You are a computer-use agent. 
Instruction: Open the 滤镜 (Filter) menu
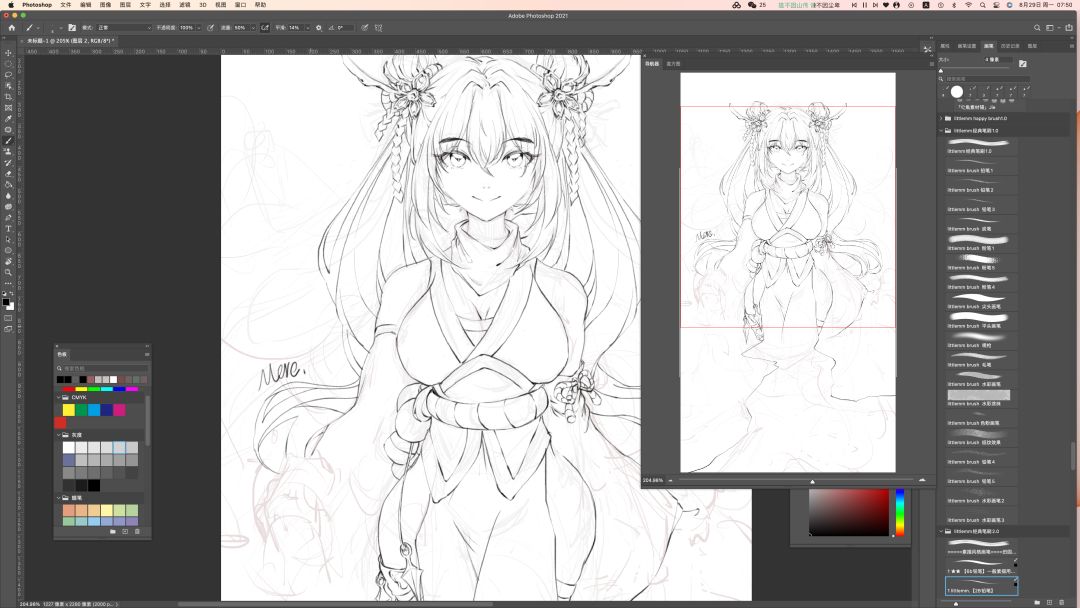[x=185, y=5]
